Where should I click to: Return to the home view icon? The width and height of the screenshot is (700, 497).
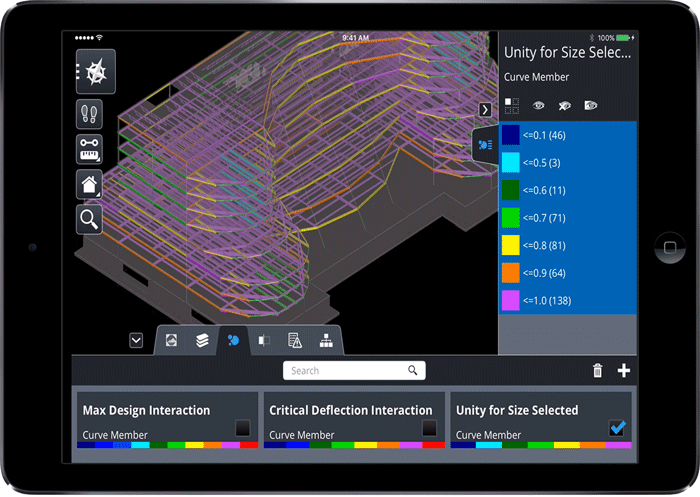coord(89,184)
